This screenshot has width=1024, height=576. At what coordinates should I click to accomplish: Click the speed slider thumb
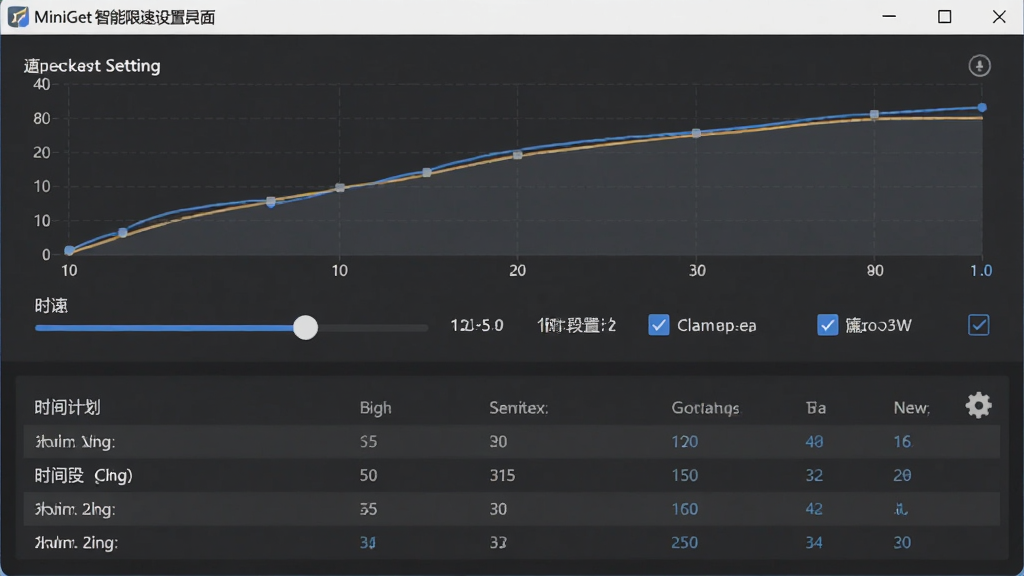[305, 327]
